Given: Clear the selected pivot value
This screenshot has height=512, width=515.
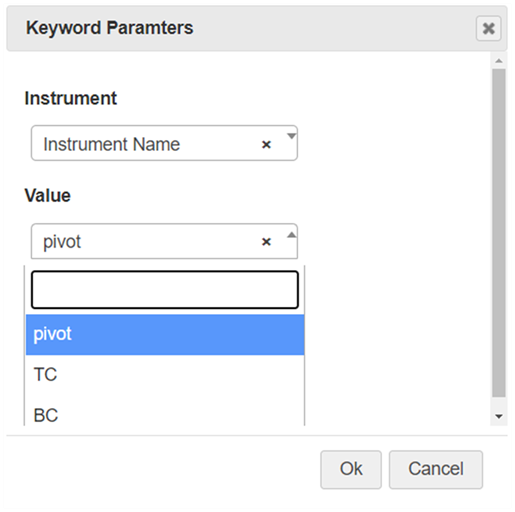Looking at the screenshot, I should pos(266,242).
